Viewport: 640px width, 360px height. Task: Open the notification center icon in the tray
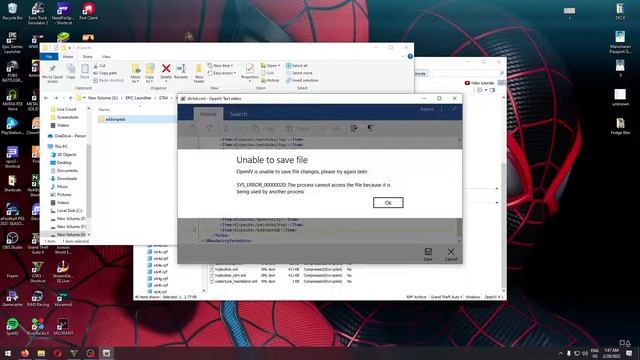coord(629,353)
